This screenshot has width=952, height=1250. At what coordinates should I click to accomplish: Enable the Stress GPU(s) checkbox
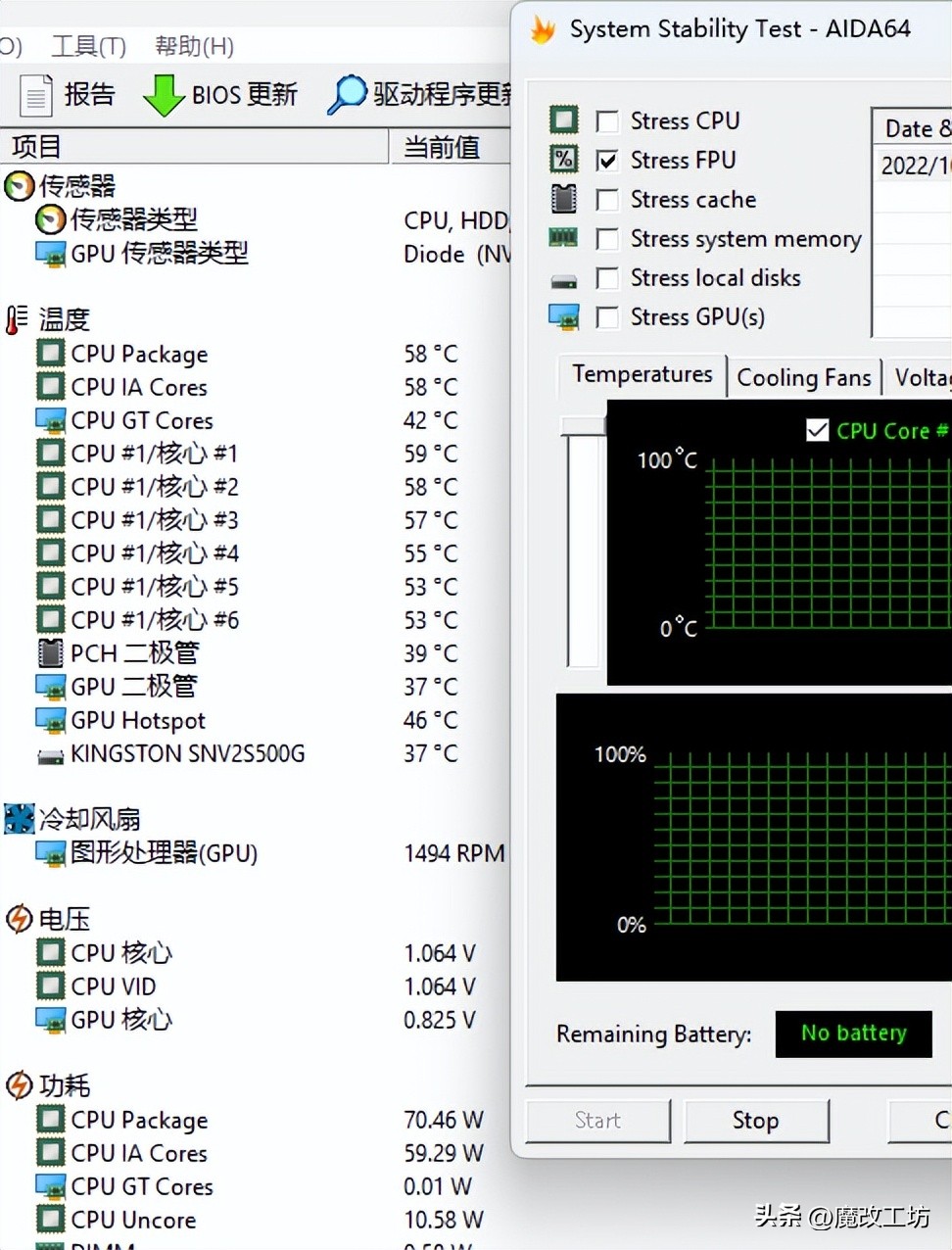(x=607, y=317)
